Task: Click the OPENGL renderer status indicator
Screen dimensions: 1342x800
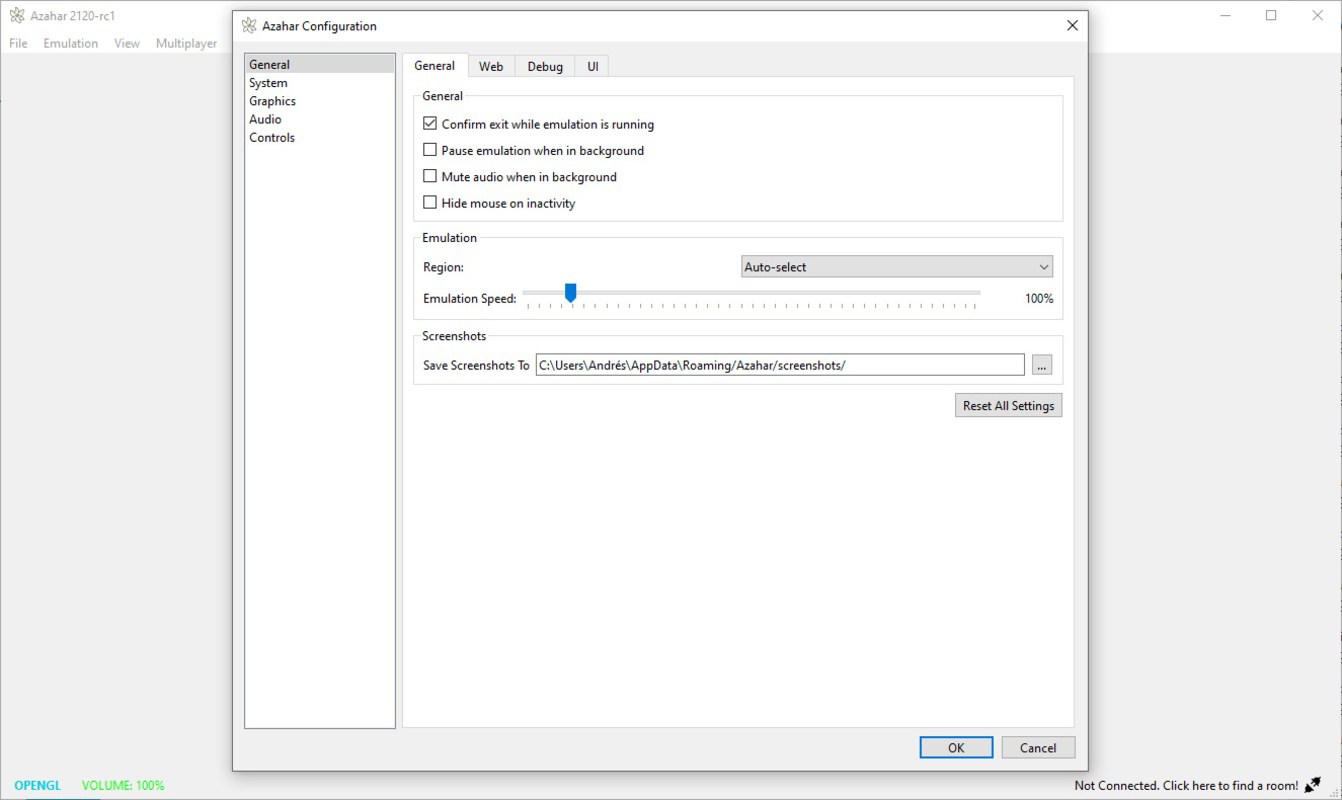Action: [38, 785]
